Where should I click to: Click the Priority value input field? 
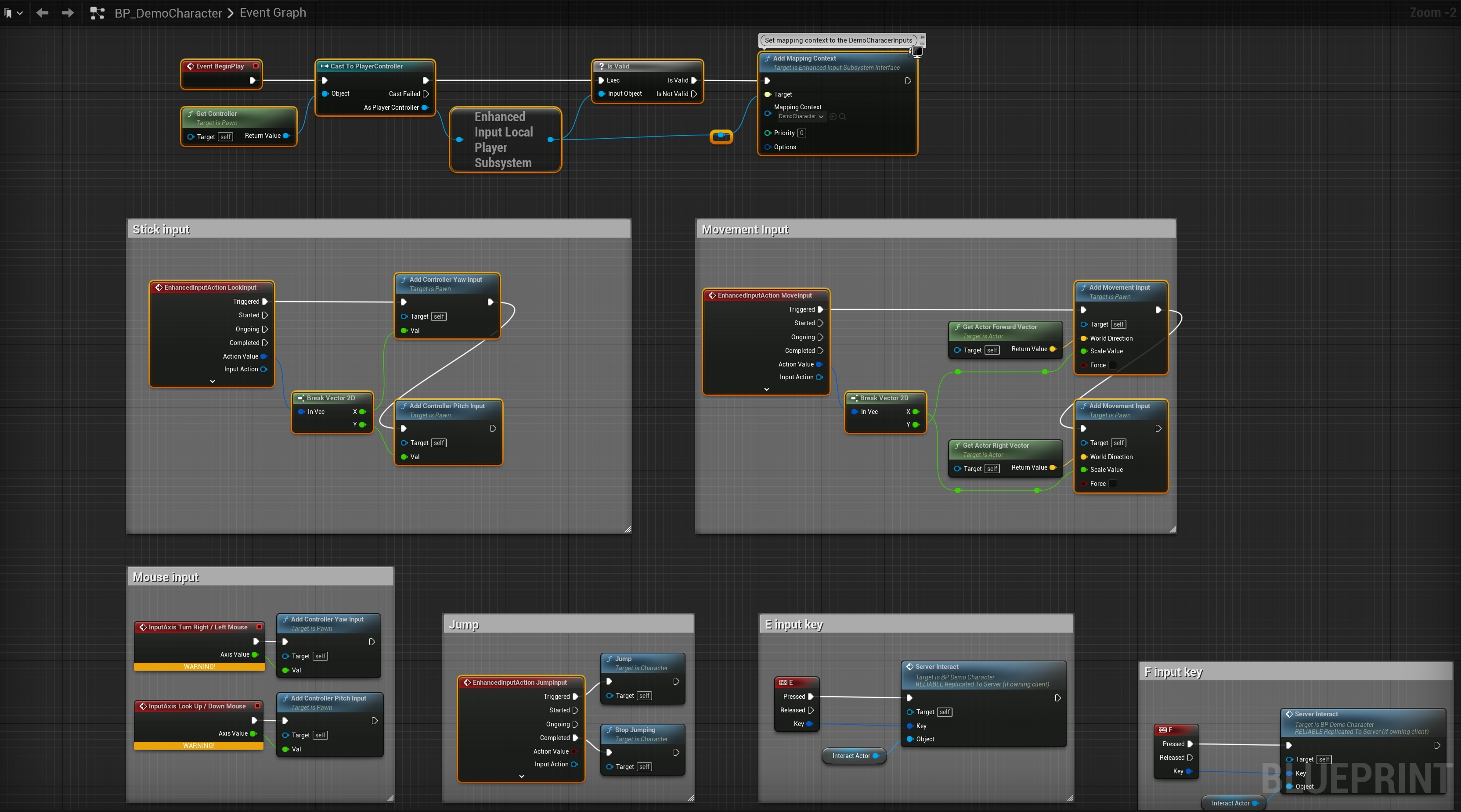coord(801,133)
